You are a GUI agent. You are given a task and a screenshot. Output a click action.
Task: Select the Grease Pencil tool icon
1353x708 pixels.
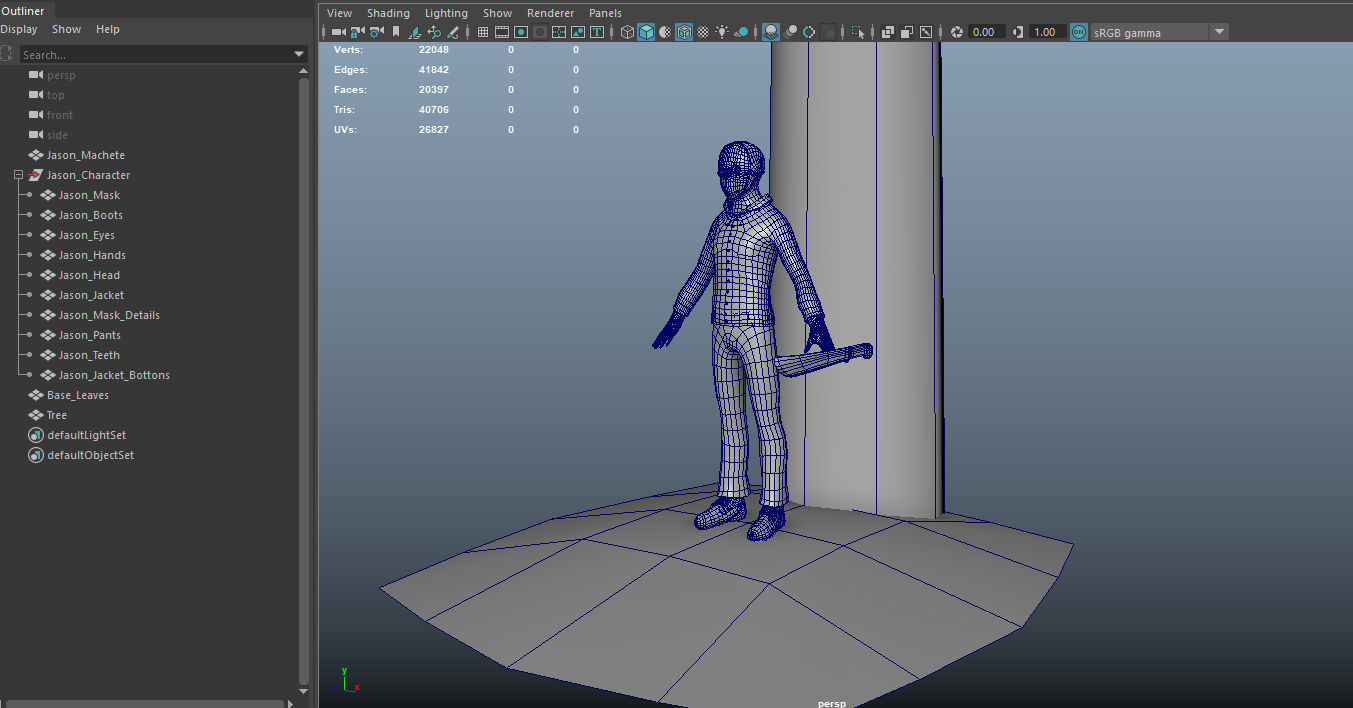(x=453, y=32)
